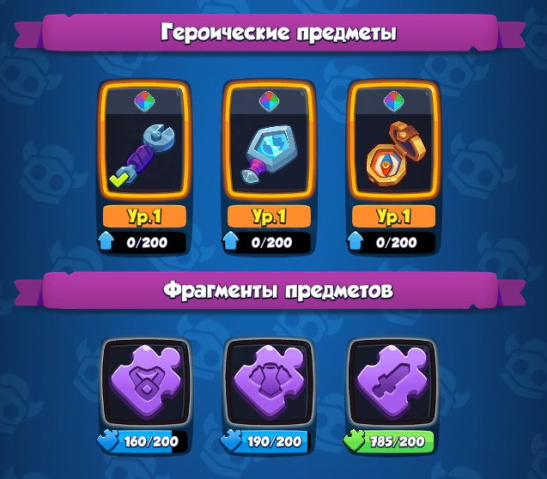
Task: Select the golden compass heroic item
Action: click(394, 140)
